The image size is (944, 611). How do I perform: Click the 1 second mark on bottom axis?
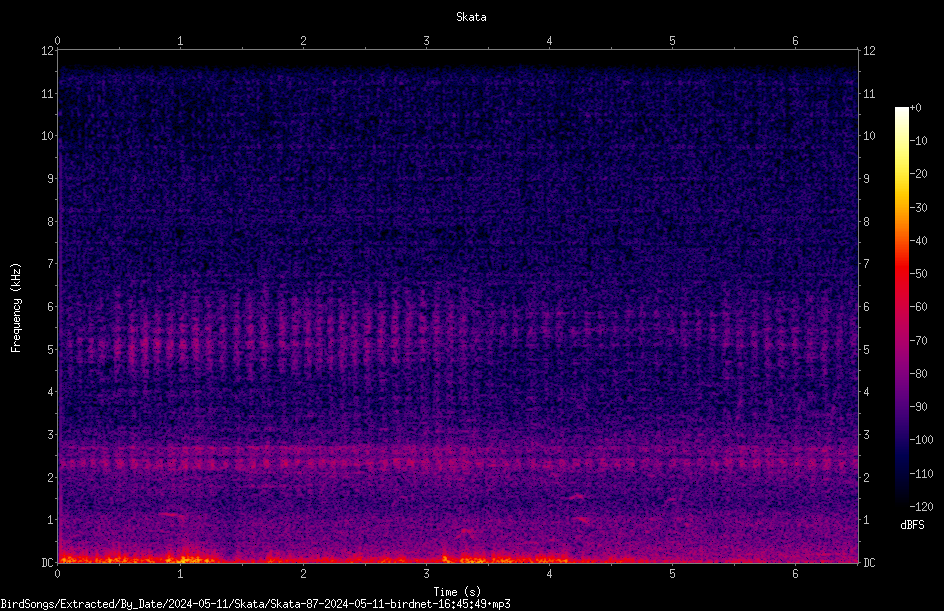point(180,574)
